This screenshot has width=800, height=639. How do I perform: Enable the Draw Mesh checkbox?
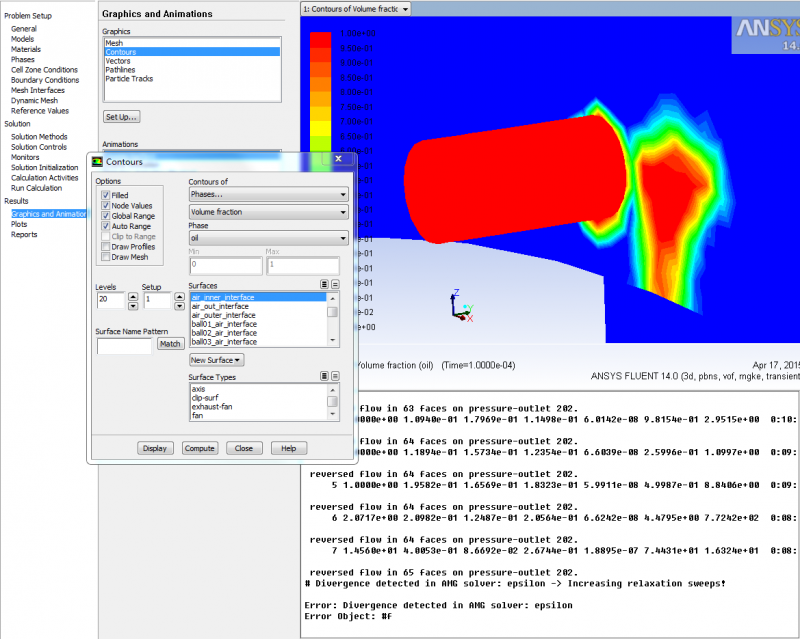[106, 257]
